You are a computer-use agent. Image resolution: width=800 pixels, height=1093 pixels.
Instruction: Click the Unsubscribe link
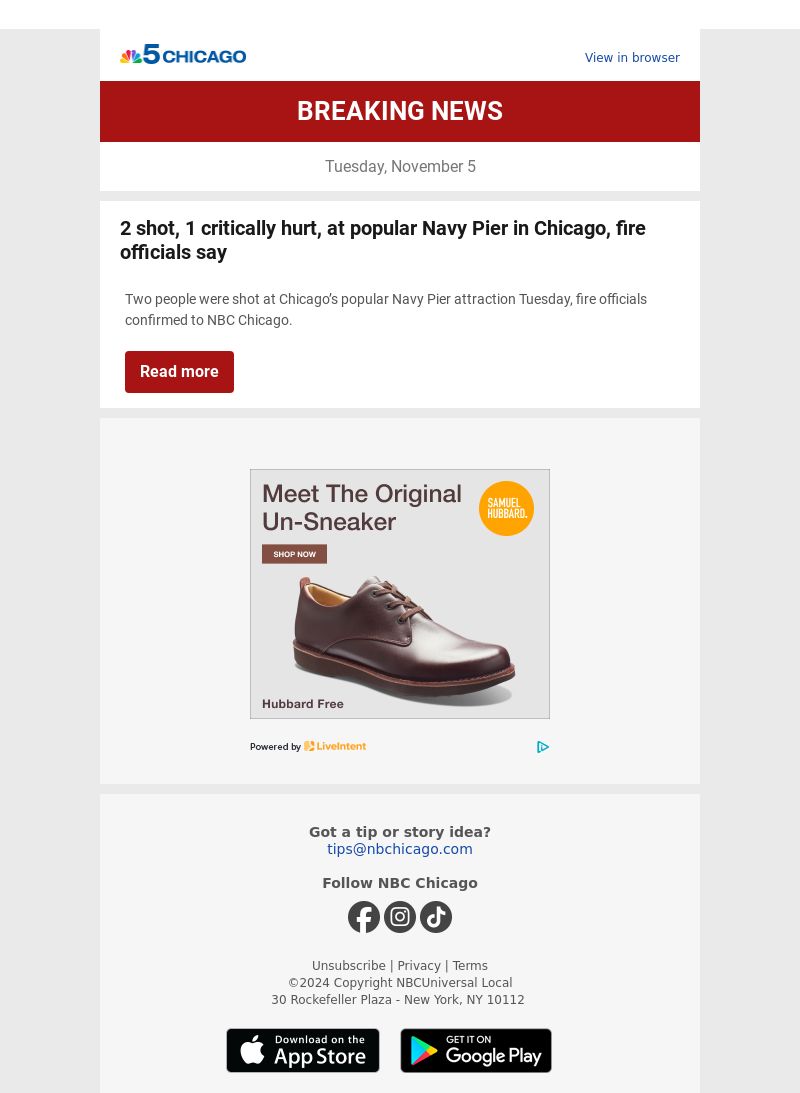[348, 965]
